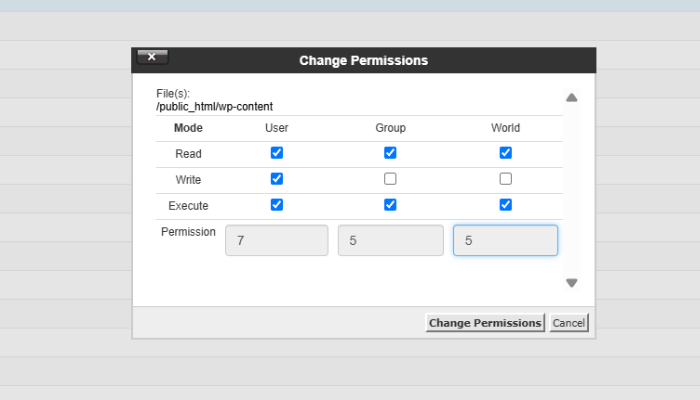This screenshot has width=700, height=400.
Task: Close the Change Permissions dialog
Action: (x=152, y=57)
